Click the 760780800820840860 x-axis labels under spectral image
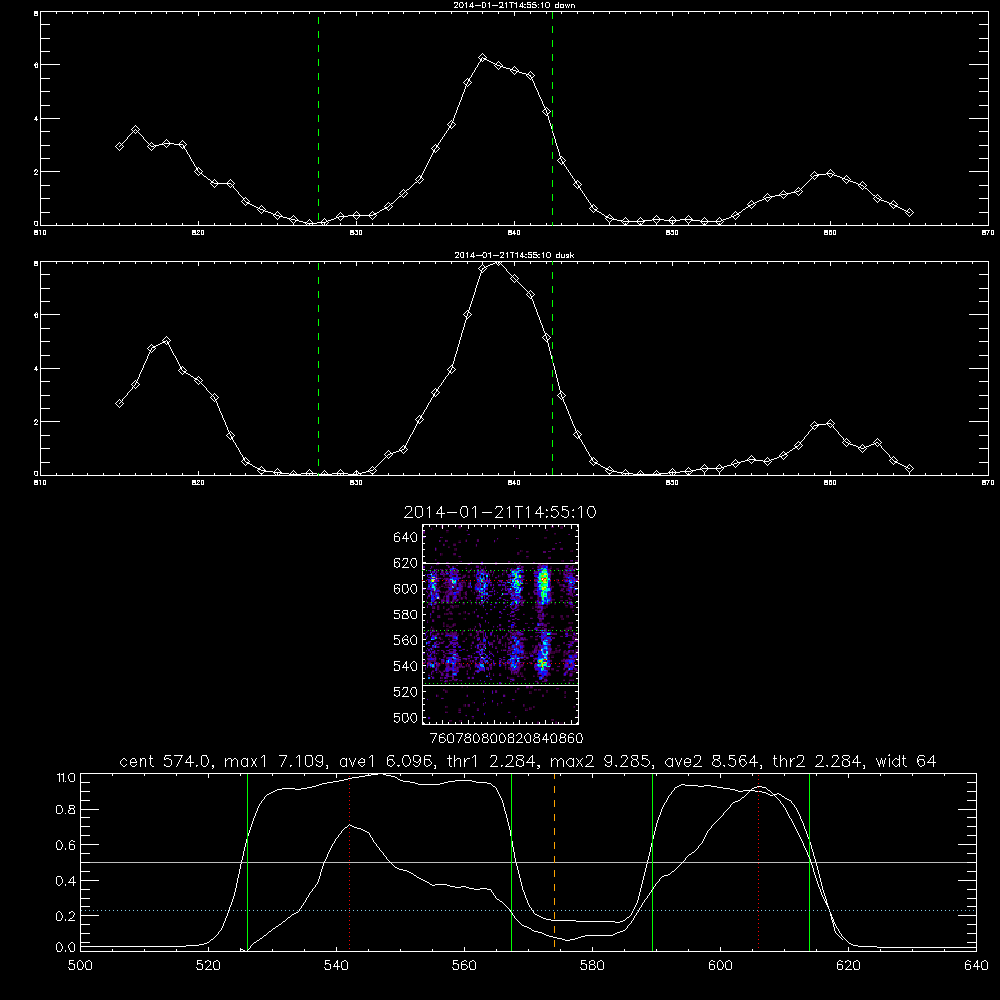 [507, 739]
